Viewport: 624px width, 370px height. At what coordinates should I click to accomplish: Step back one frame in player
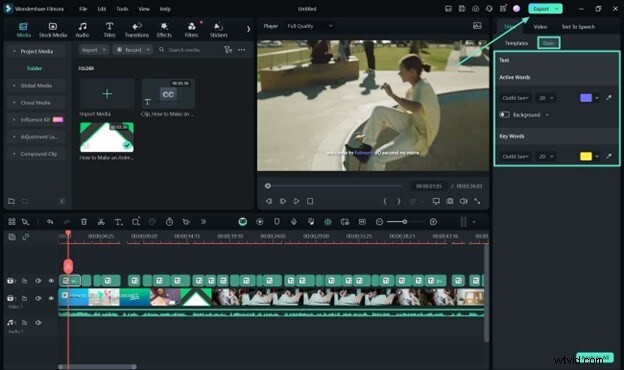(269, 201)
